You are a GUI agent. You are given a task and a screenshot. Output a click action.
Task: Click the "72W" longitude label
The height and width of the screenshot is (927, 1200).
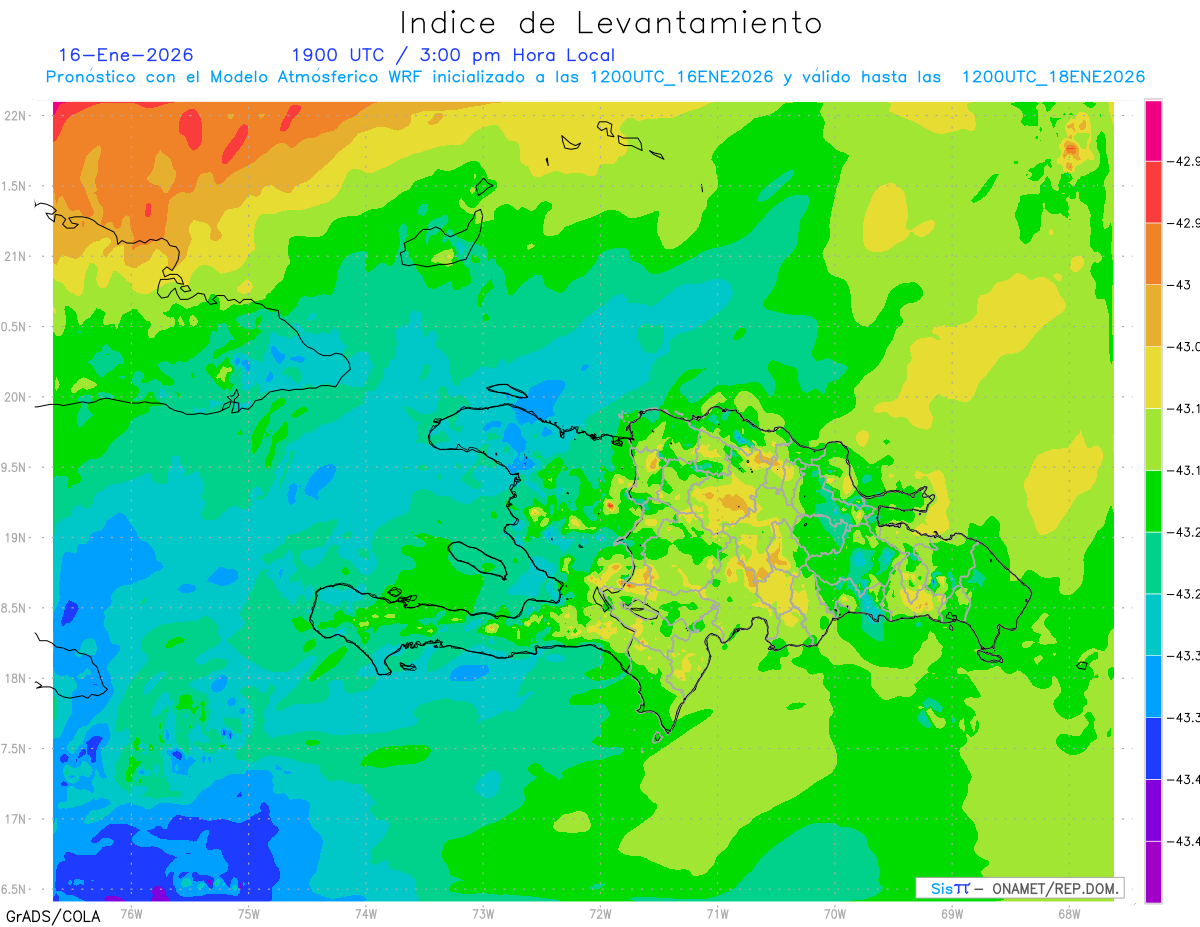(x=600, y=913)
